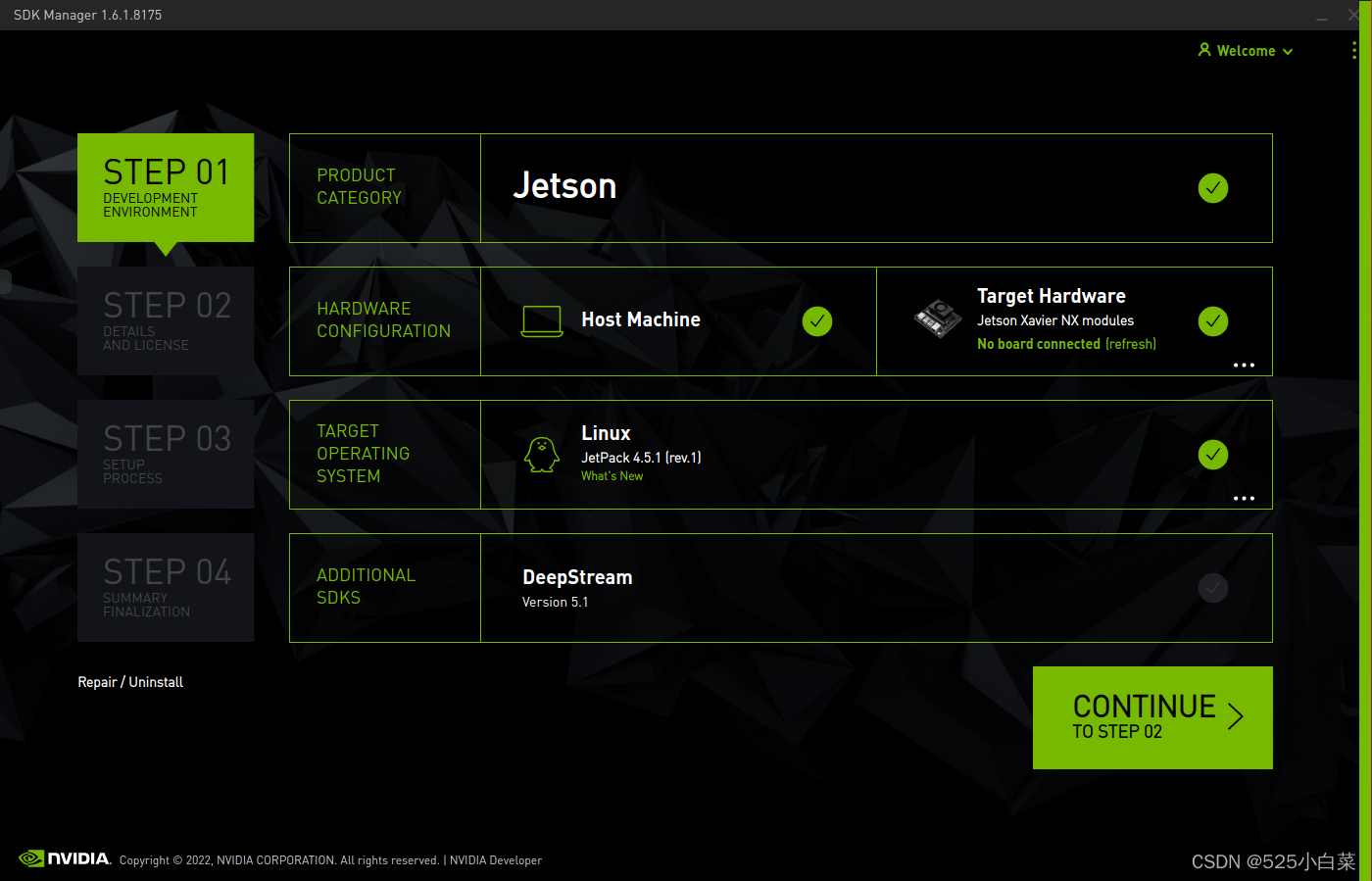This screenshot has height=881, width=1372.
Task: Click the Repair / Uninstall link
Action: point(130,682)
